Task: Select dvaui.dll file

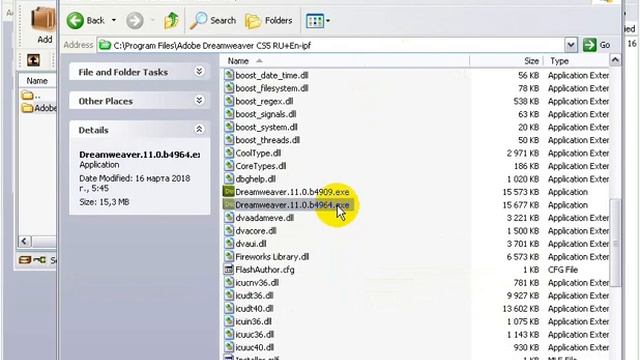Action: click(251, 244)
